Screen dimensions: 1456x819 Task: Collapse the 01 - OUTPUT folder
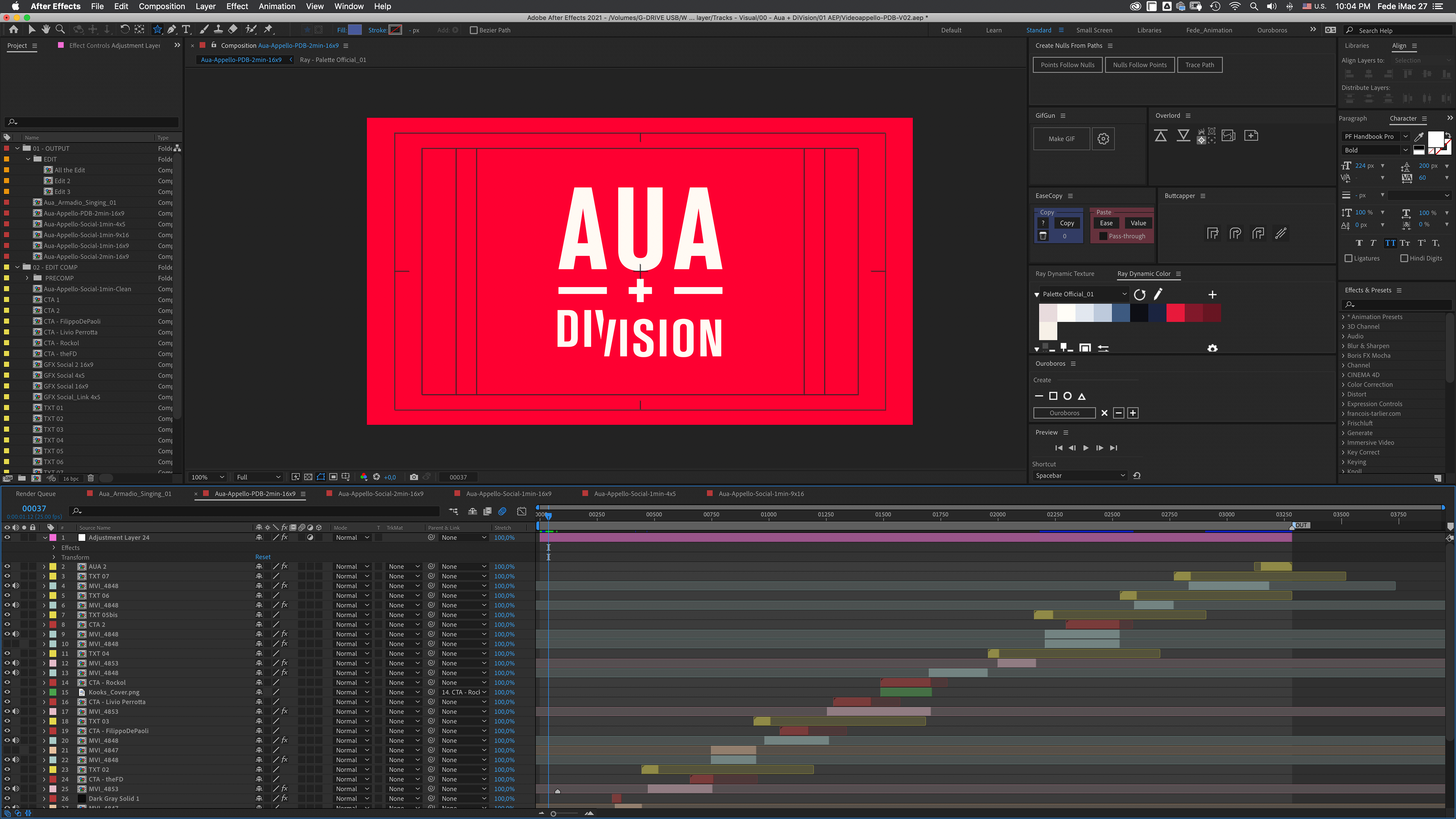[x=17, y=148]
